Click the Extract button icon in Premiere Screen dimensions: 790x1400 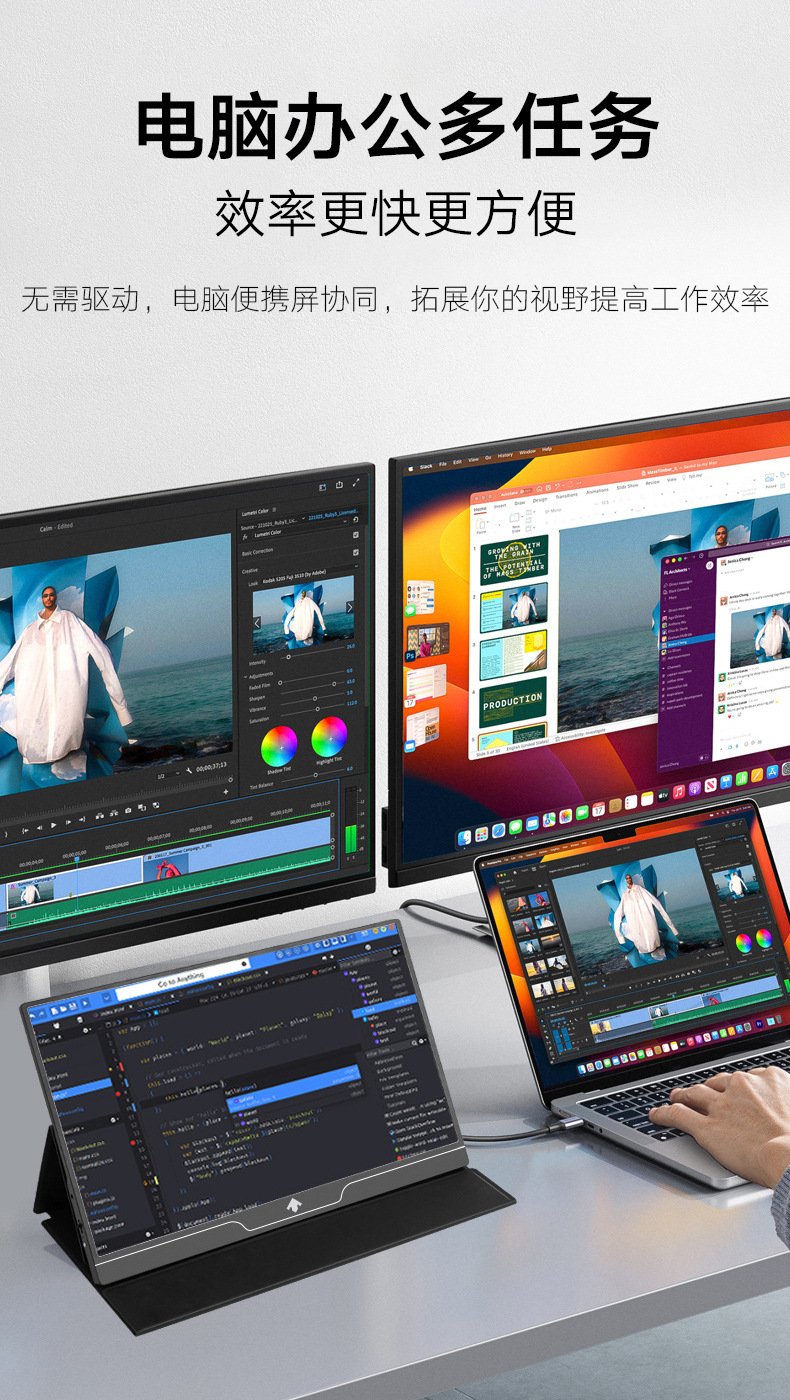tap(113, 812)
